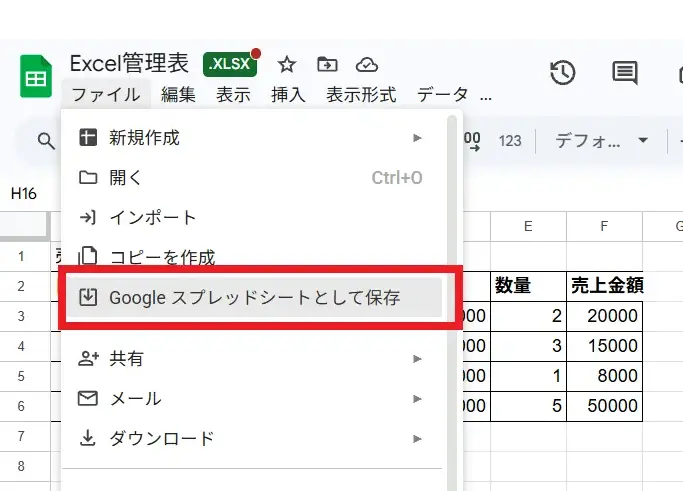Click the cell containing 8000
The height and width of the screenshot is (491, 683).
coord(605,376)
